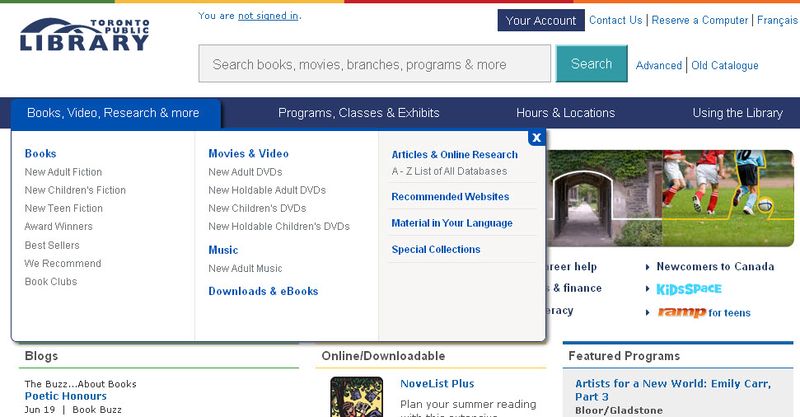
Task: Select New Adult Fiction under Books
Action: coord(63,172)
